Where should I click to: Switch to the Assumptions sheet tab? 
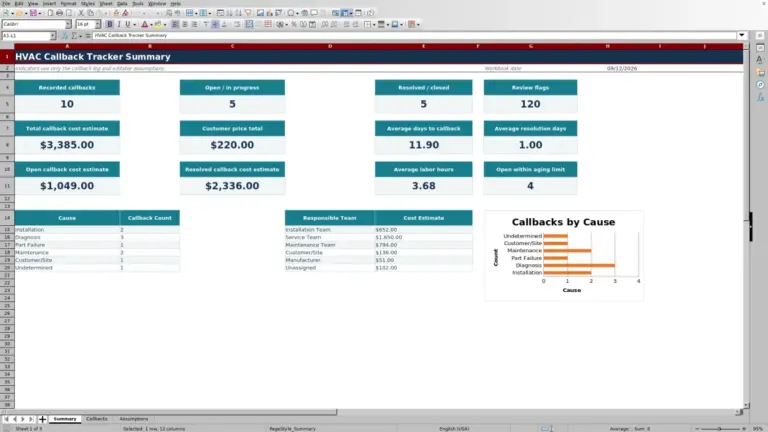(134, 419)
